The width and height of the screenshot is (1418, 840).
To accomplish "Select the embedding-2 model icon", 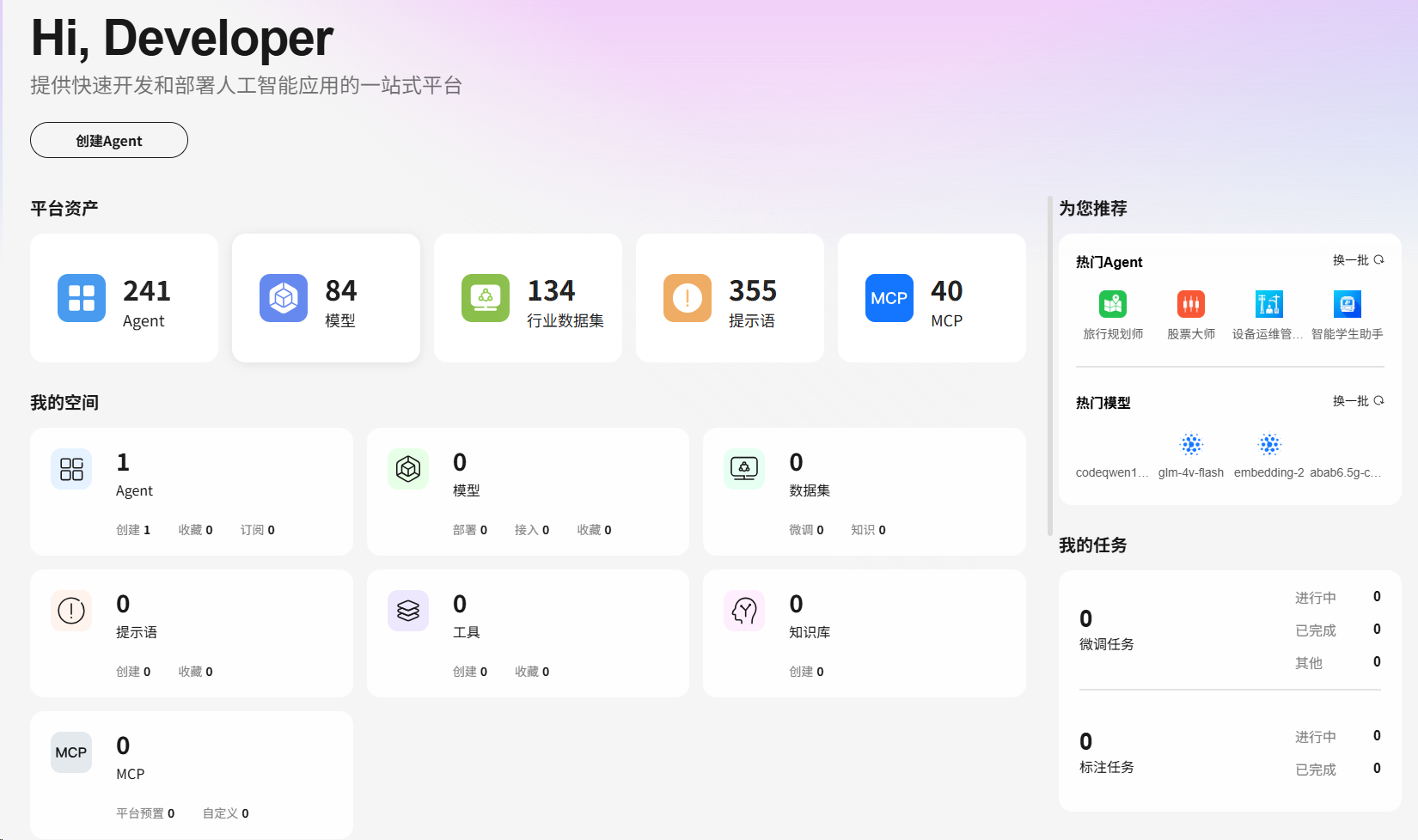I will click(x=1269, y=444).
